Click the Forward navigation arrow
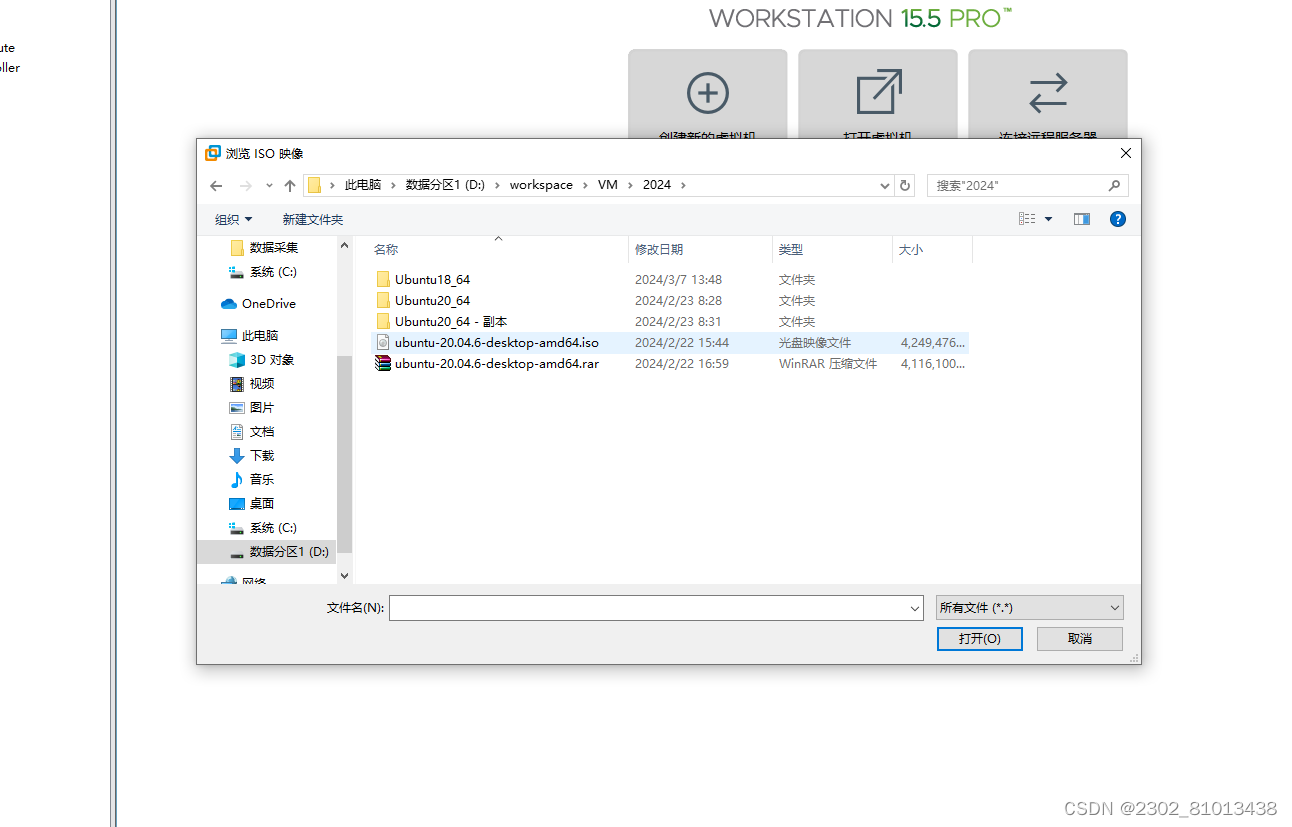The width and height of the screenshot is (1292, 827). [x=245, y=186]
